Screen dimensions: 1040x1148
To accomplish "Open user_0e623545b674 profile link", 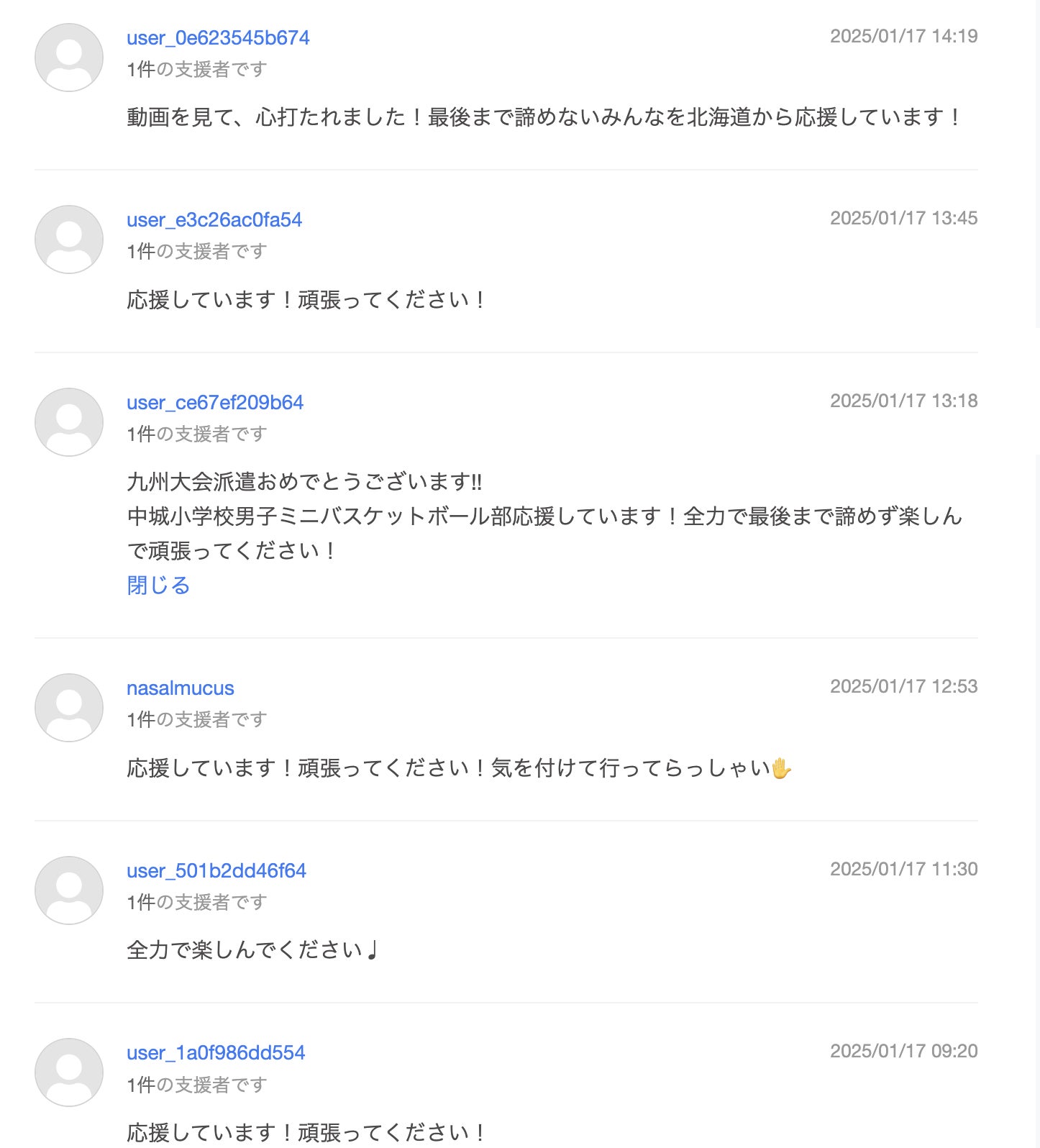I will [218, 38].
